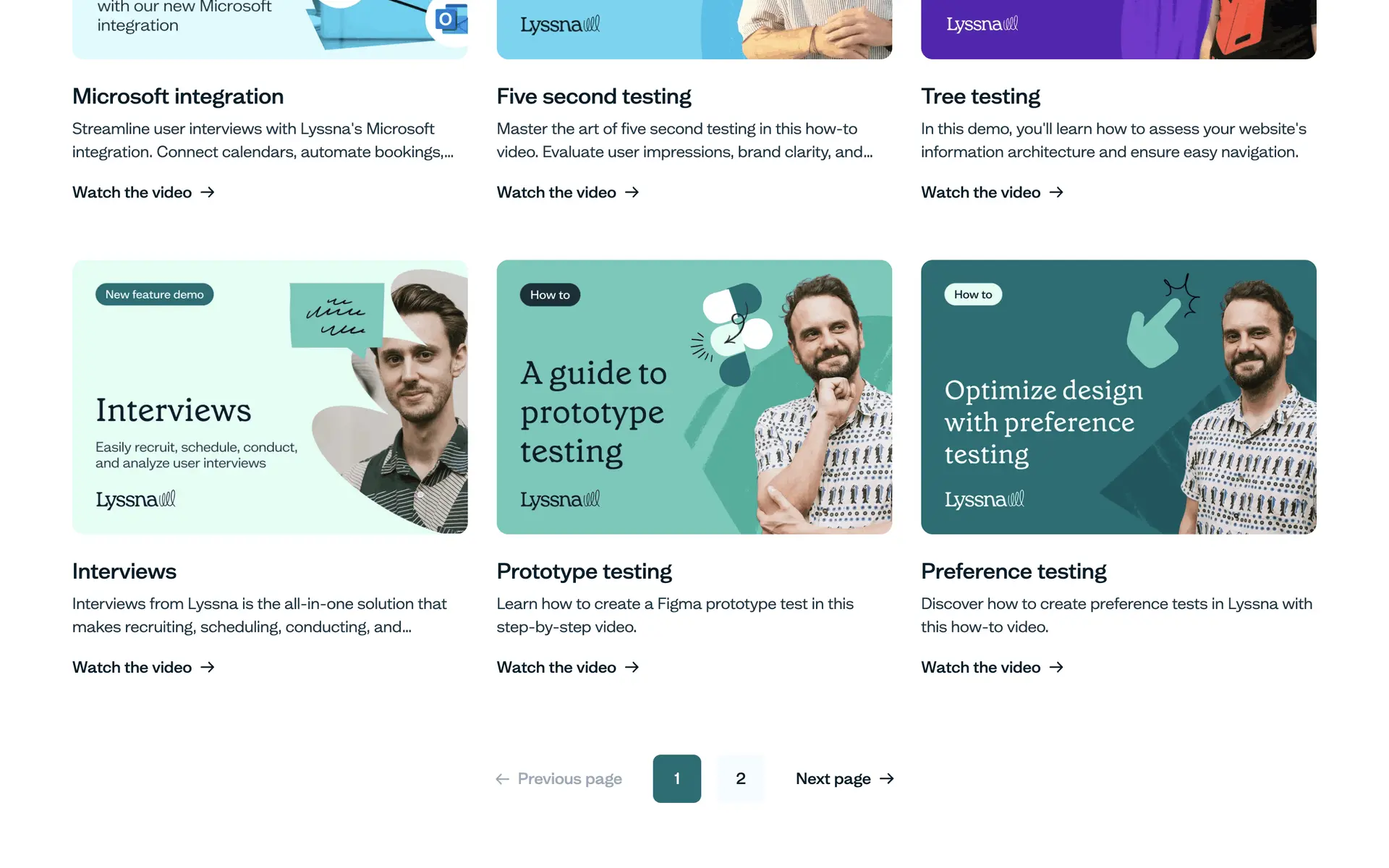1389x868 pixels.
Task: Select current page 1 button
Action: pyautogui.click(x=677, y=779)
